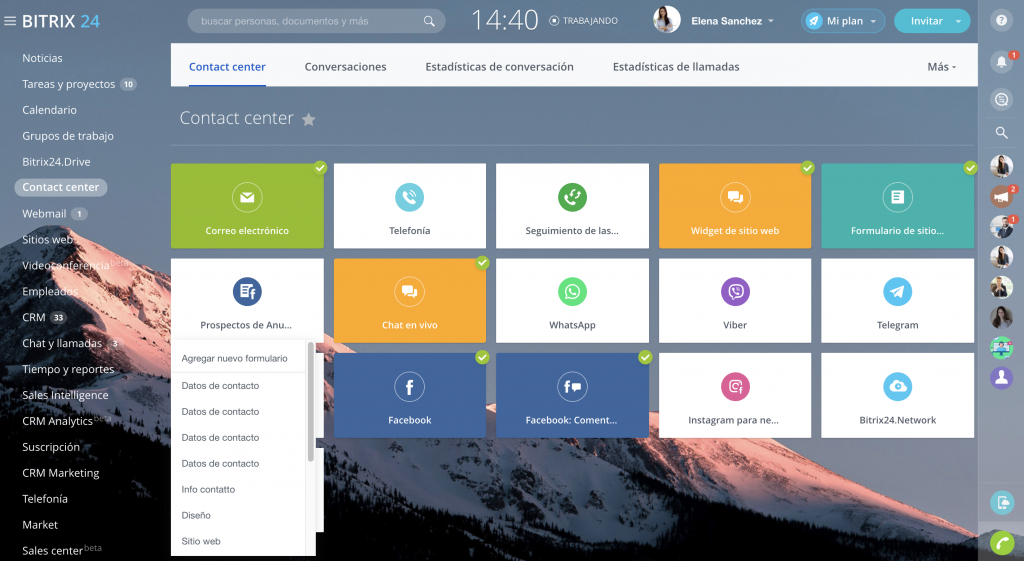The image size is (1024, 561).
Task: Open the Telefonía channel tile
Action: point(409,206)
